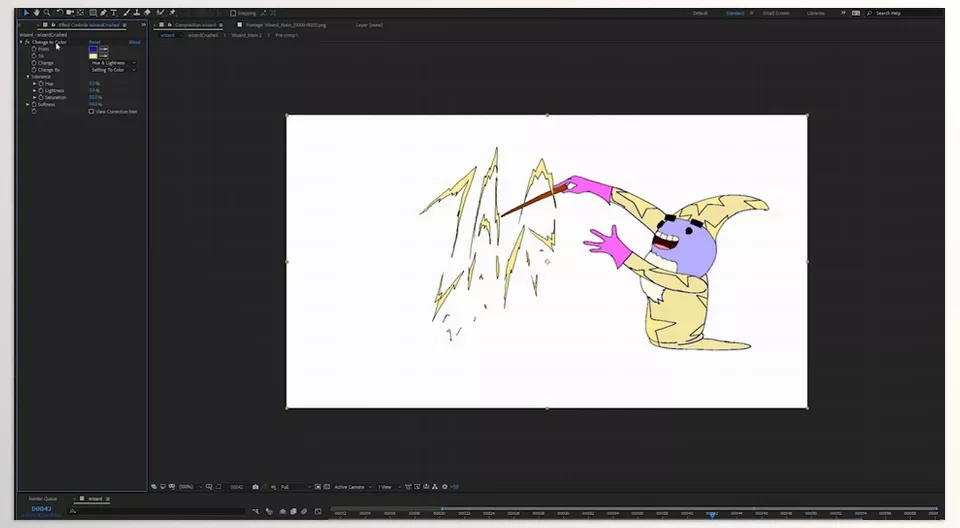Select the Type text tool
Viewport: 960px width, 528px height.
point(114,13)
